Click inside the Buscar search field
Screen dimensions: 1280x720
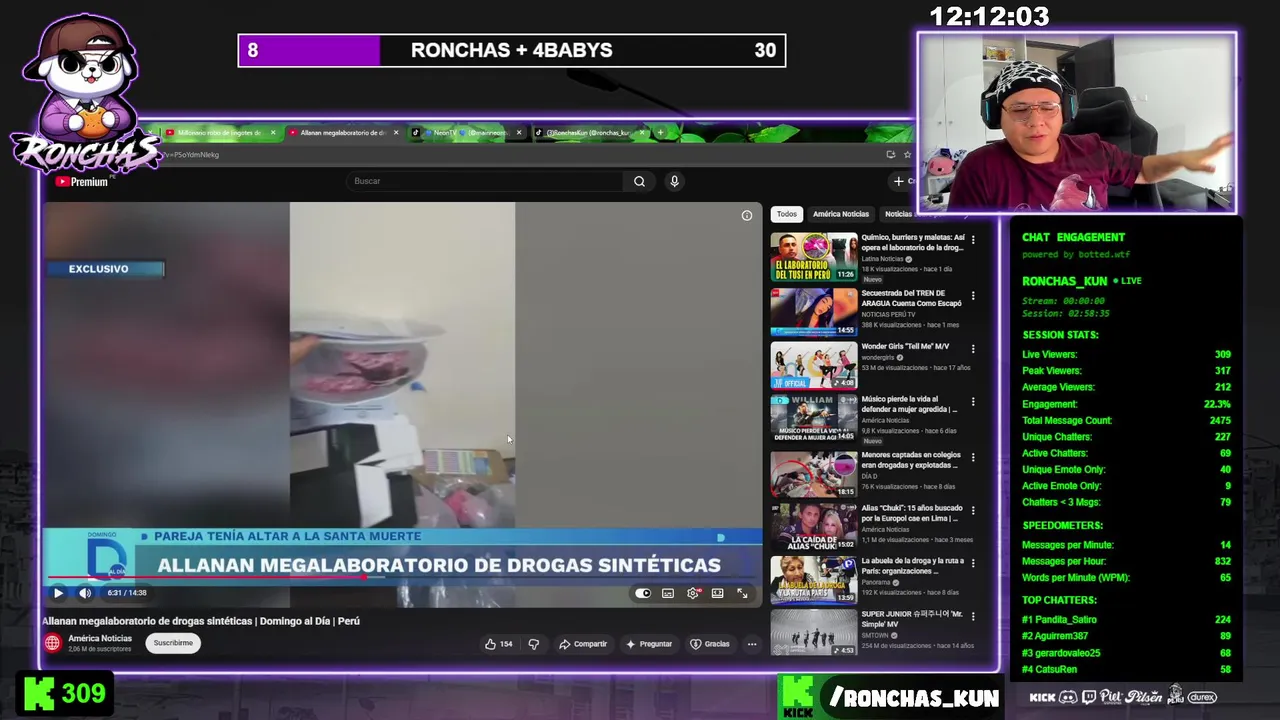point(487,181)
